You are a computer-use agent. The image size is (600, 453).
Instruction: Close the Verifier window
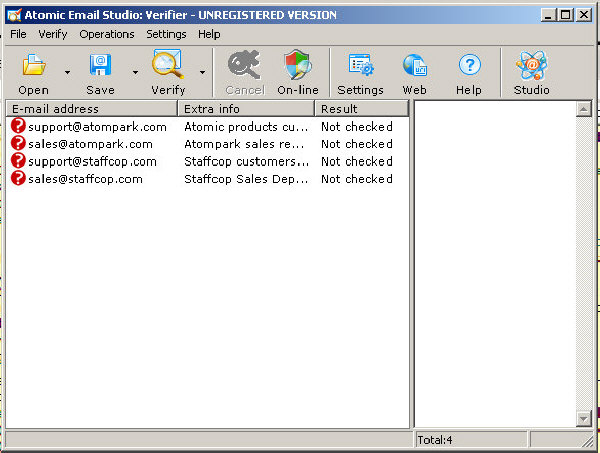click(x=584, y=15)
